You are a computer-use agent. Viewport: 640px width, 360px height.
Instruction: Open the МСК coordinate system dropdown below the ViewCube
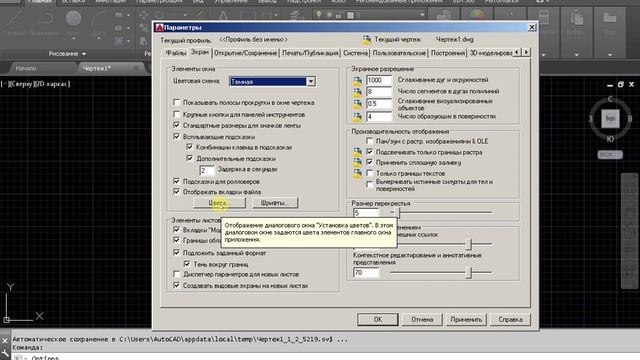(610, 155)
